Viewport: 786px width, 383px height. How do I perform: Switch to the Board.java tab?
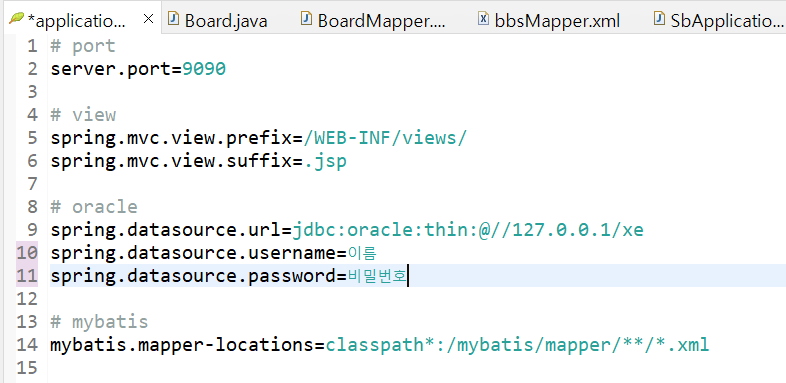(217, 21)
